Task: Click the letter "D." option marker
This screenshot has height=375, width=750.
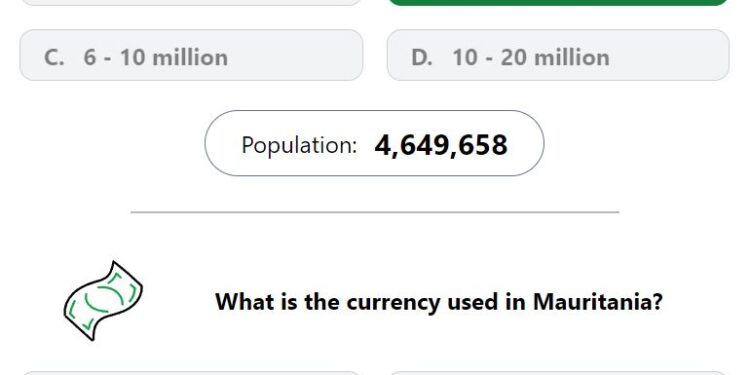Action: click(x=422, y=57)
